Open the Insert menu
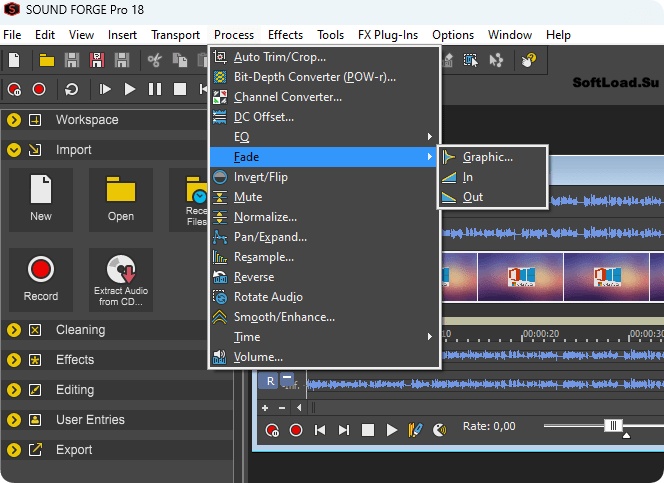The height and width of the screenshot is (483, 664). 122,35
